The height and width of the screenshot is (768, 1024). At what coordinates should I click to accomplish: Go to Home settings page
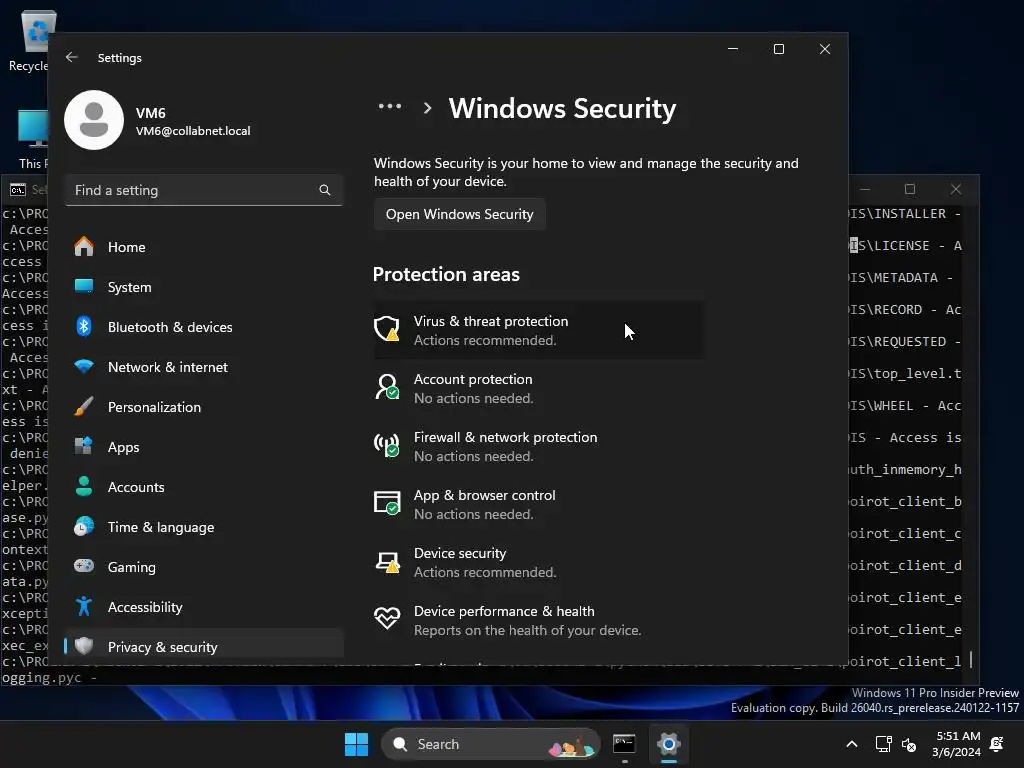click(204, 247)
